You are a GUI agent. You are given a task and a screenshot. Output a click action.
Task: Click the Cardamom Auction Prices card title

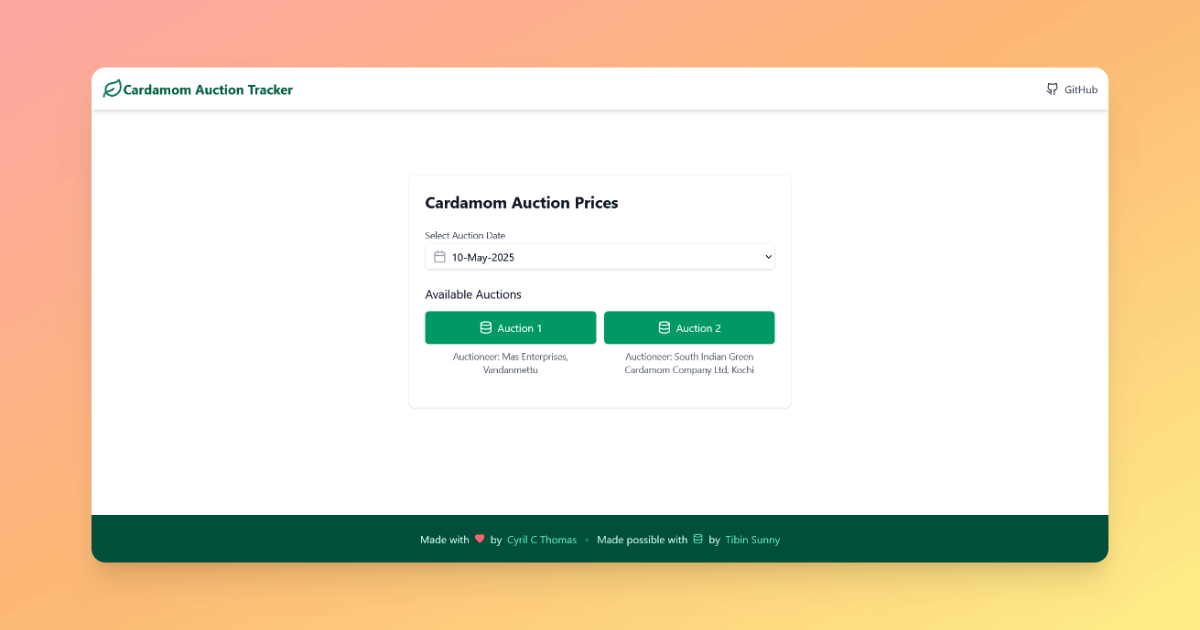click(x=522, y=203)
